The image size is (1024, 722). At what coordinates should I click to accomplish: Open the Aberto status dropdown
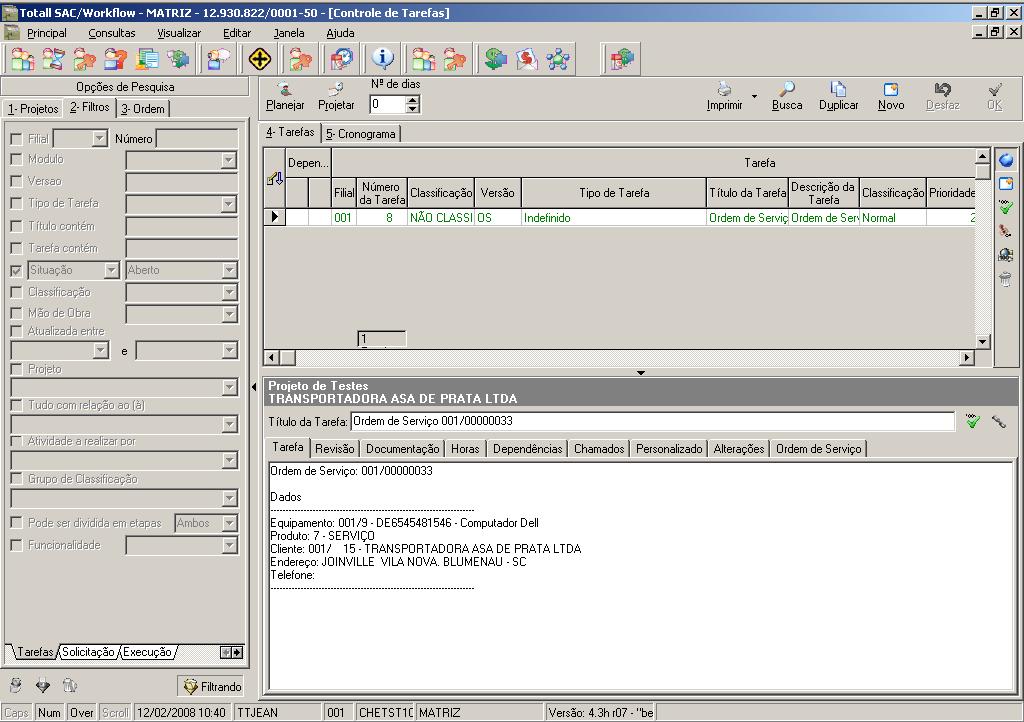(229, 270)
